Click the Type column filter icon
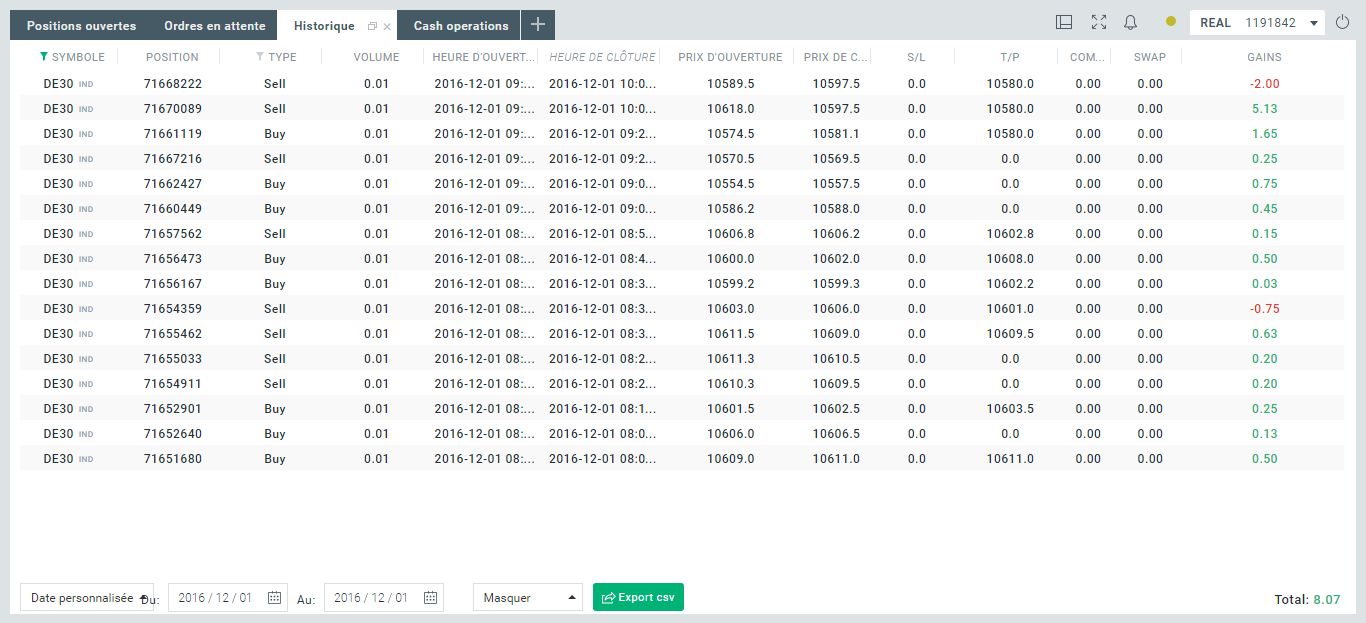 click(x=260, y=57)
